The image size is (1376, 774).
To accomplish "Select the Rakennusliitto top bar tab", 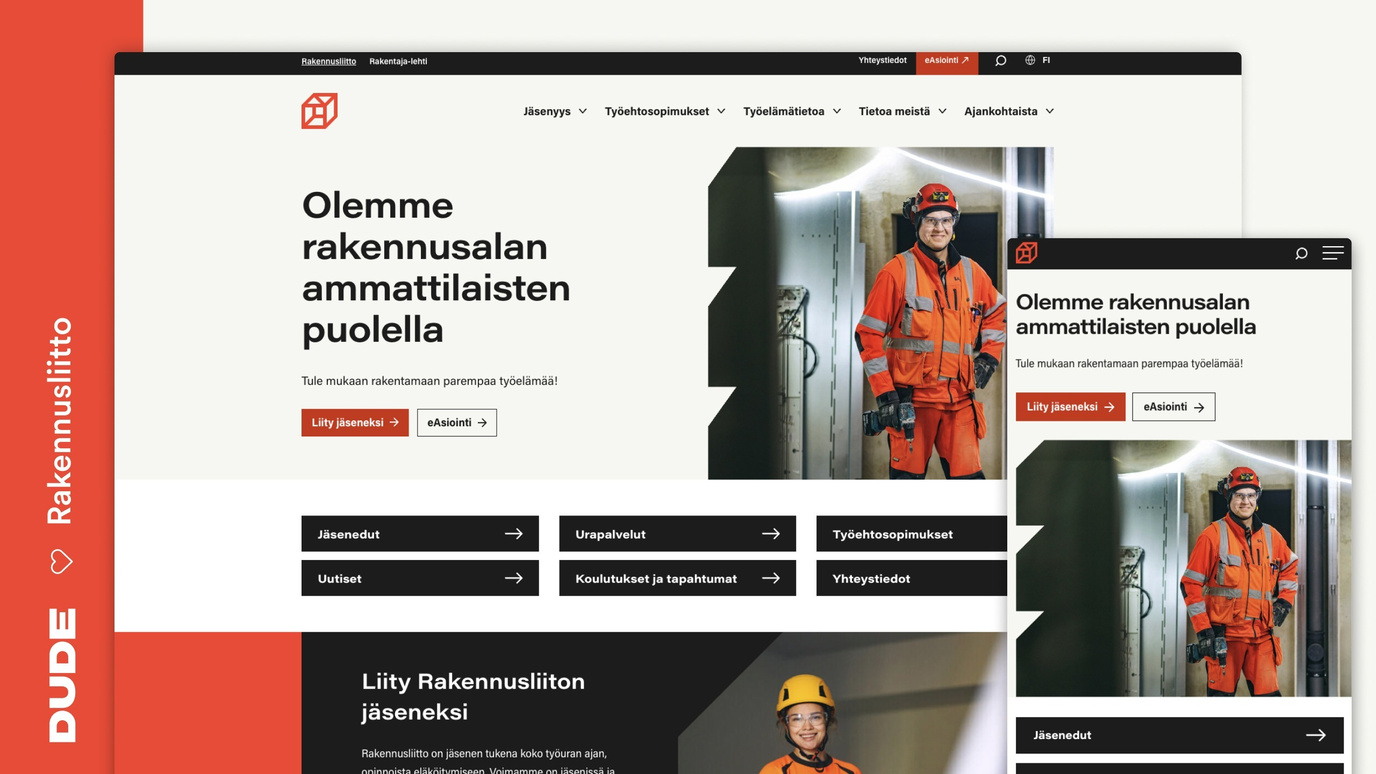I will pos(329,61).
